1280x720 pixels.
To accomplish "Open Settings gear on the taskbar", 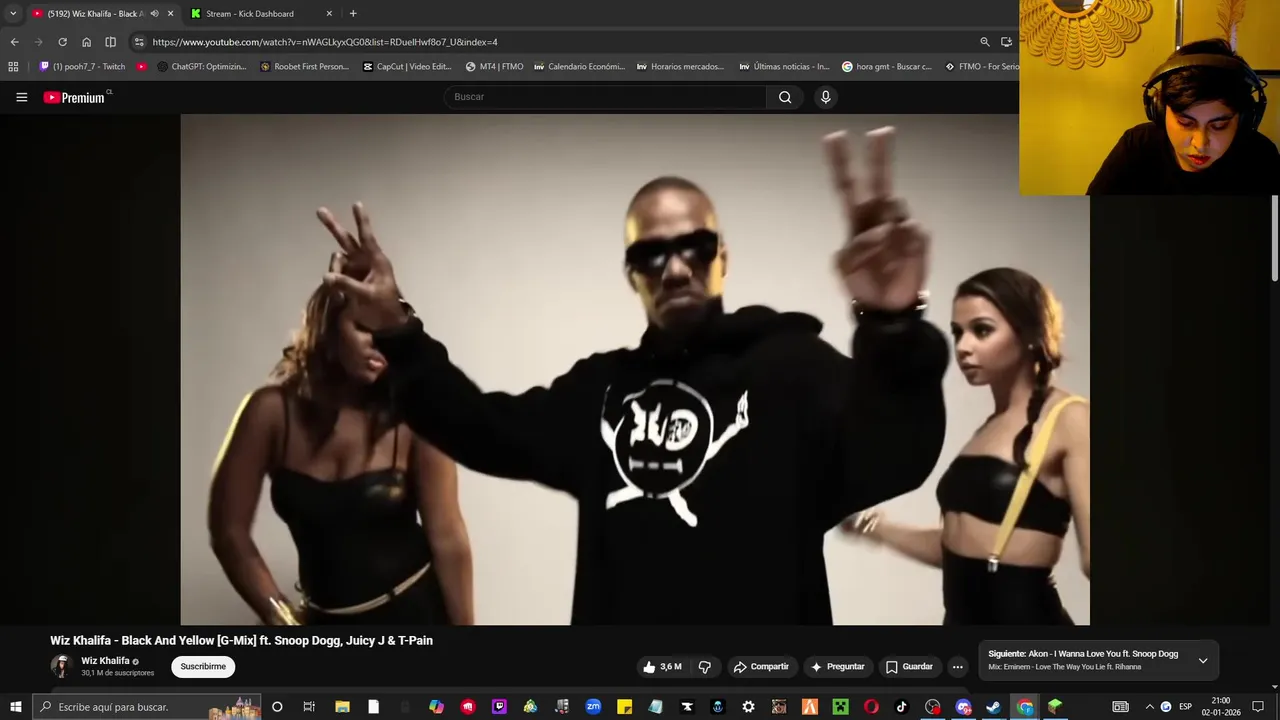I will 748,707.
